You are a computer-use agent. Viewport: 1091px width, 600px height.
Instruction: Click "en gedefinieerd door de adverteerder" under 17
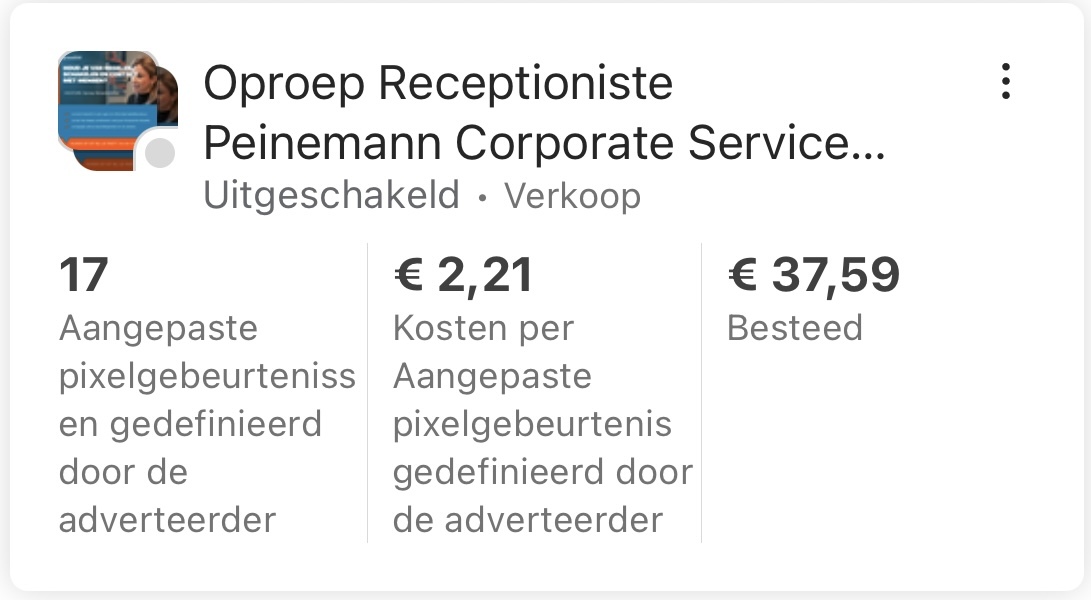(x=190, y=472)
